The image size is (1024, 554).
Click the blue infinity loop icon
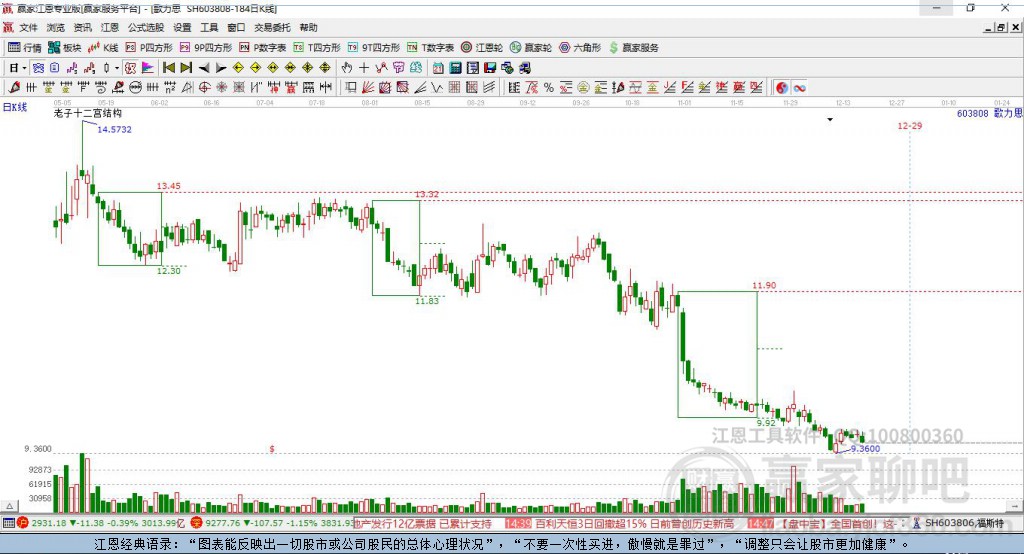(799, 88)
